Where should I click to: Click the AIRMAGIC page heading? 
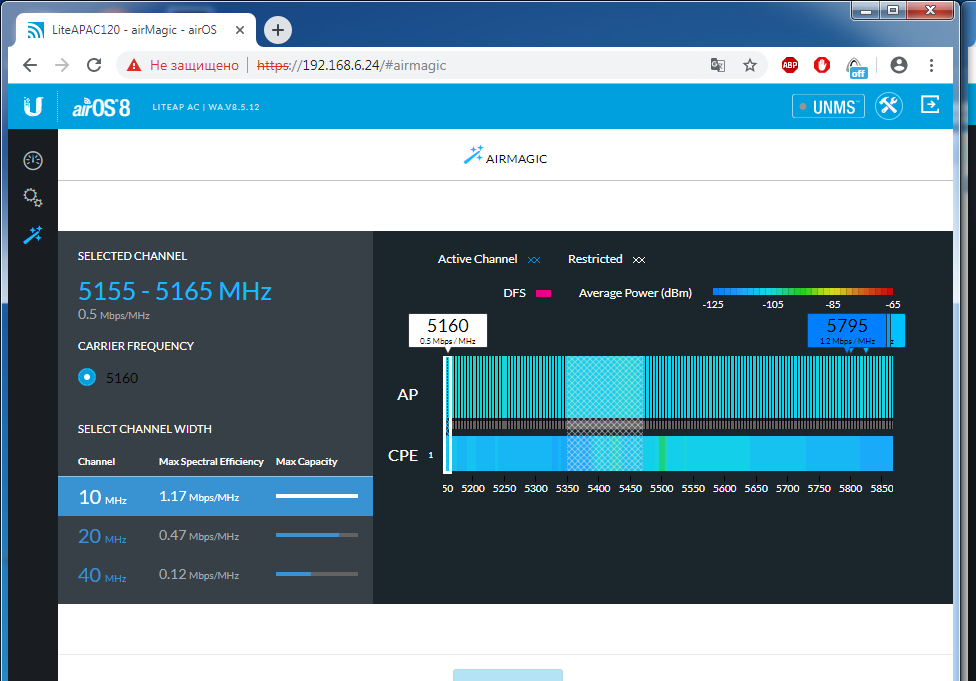point(505,156)
